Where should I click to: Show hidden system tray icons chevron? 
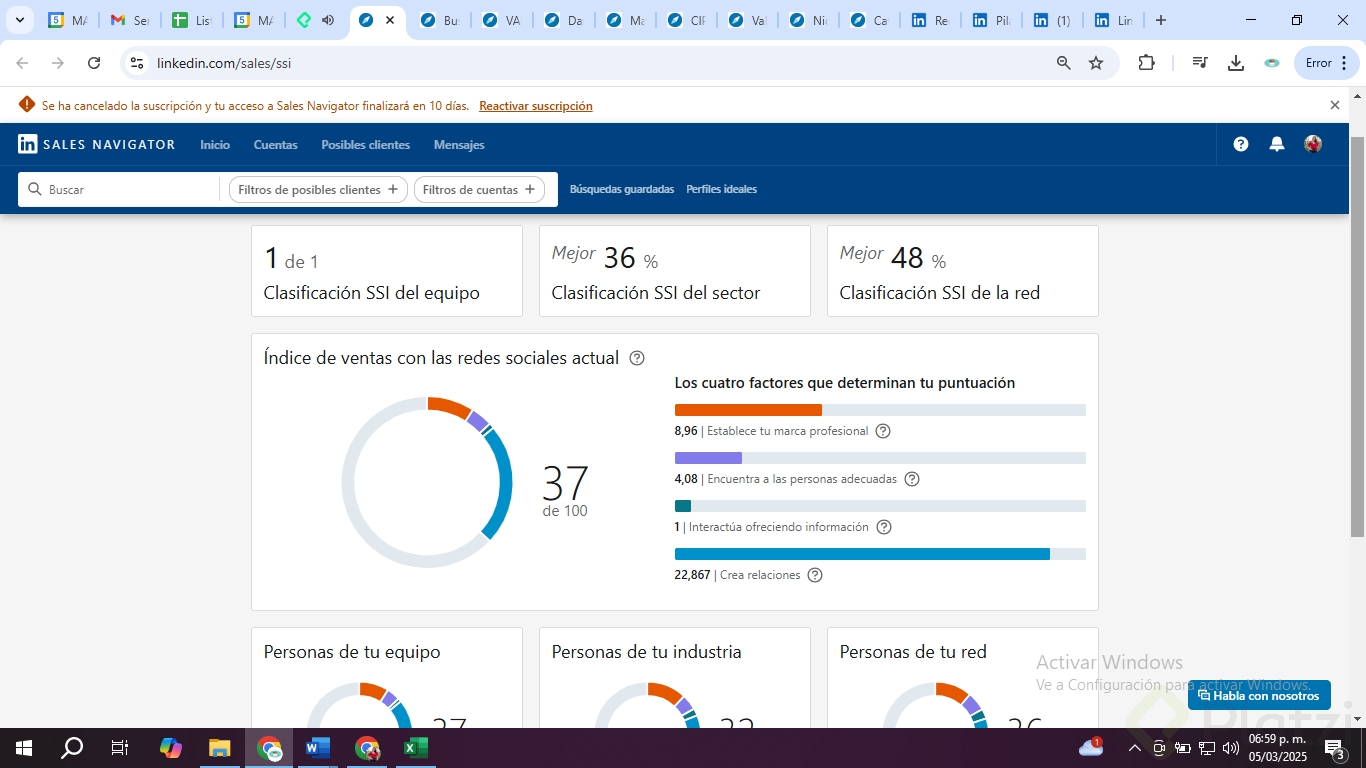1134,748
